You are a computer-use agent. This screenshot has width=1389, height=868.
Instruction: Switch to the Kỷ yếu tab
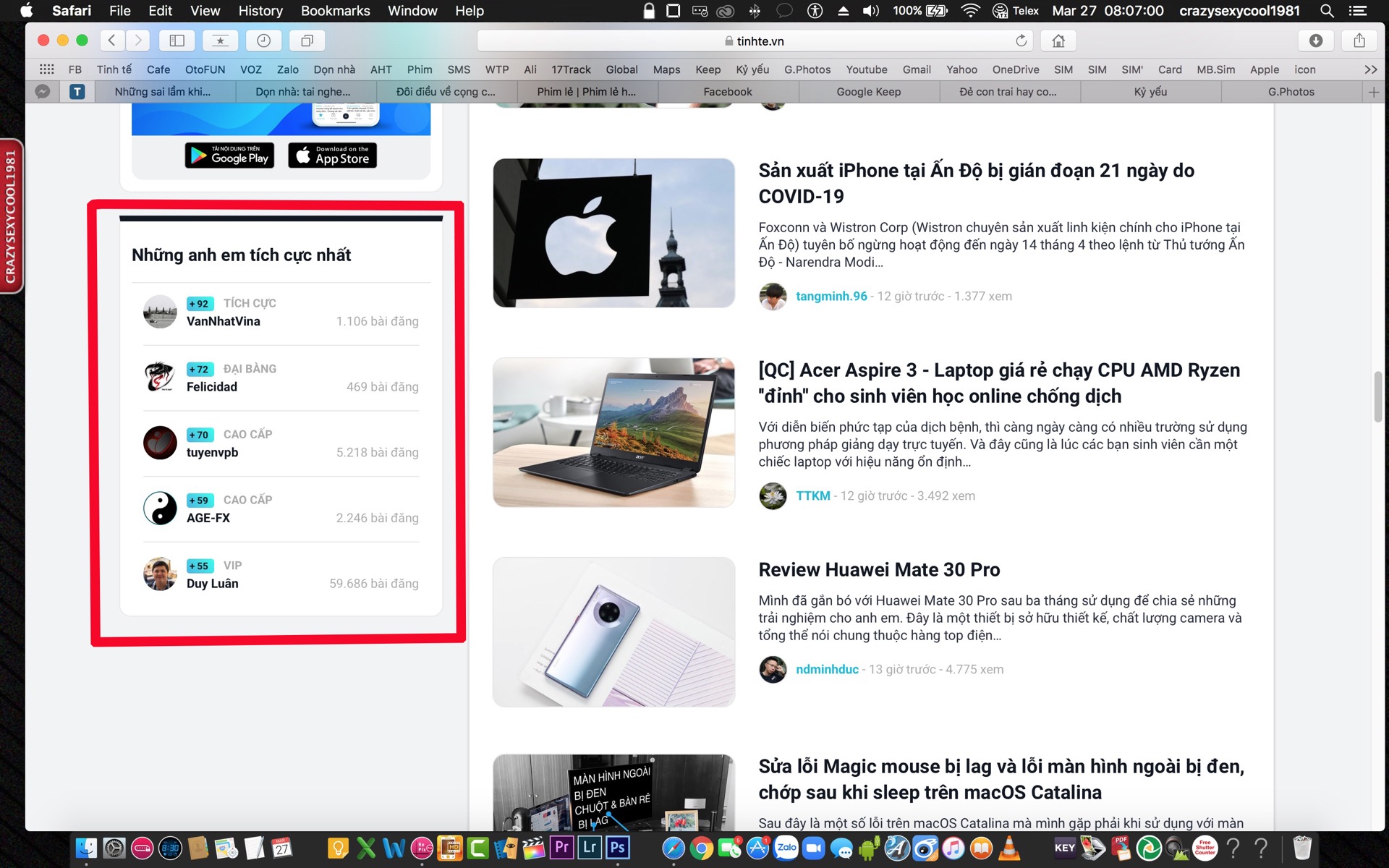tap(1150, 92)
